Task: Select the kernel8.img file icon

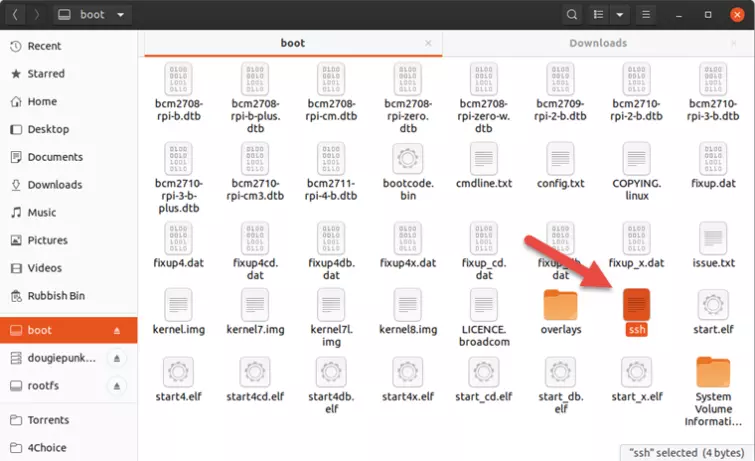Action: 408,304
